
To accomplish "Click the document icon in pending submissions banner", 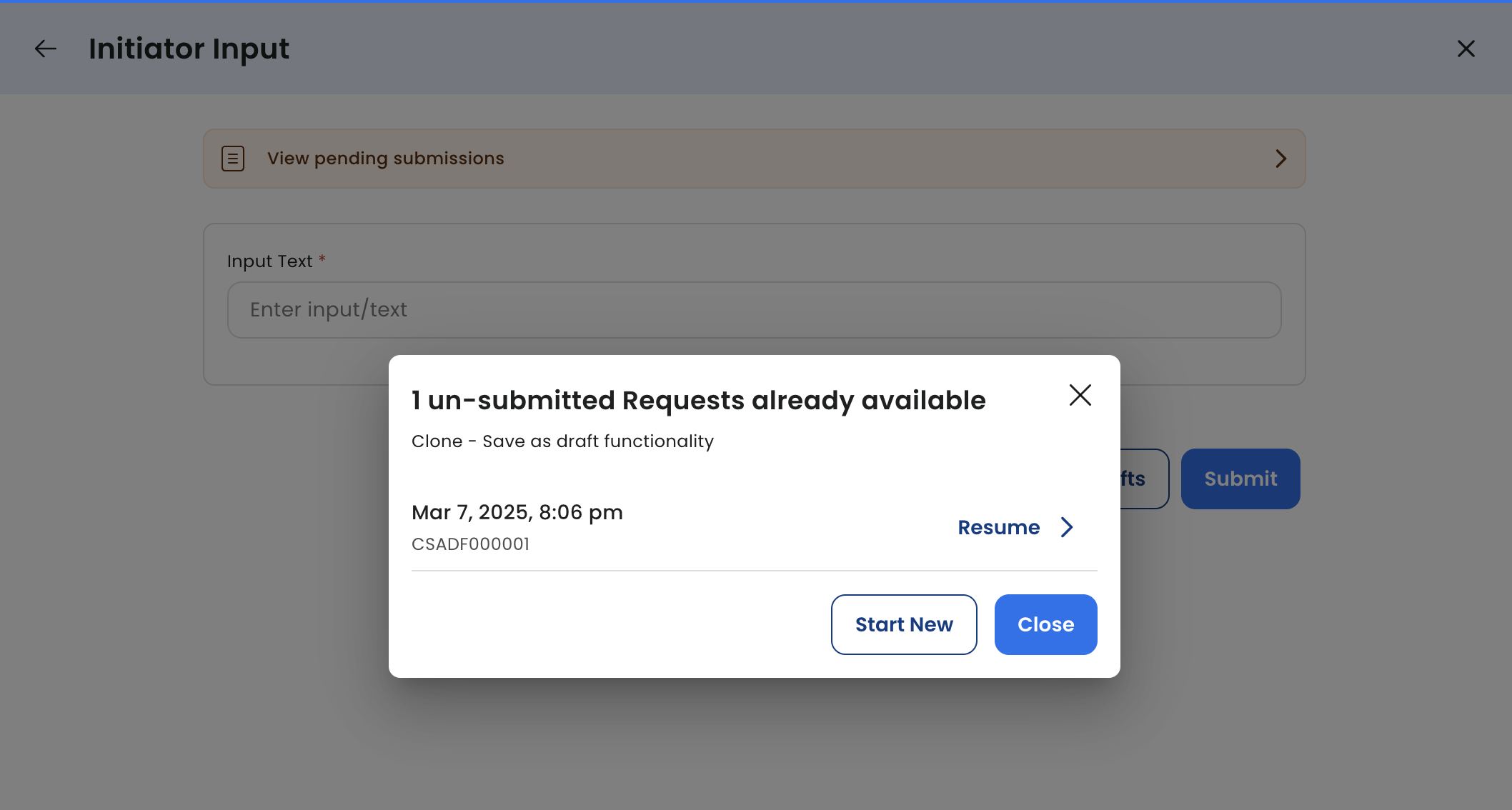I will click(233, 159).
